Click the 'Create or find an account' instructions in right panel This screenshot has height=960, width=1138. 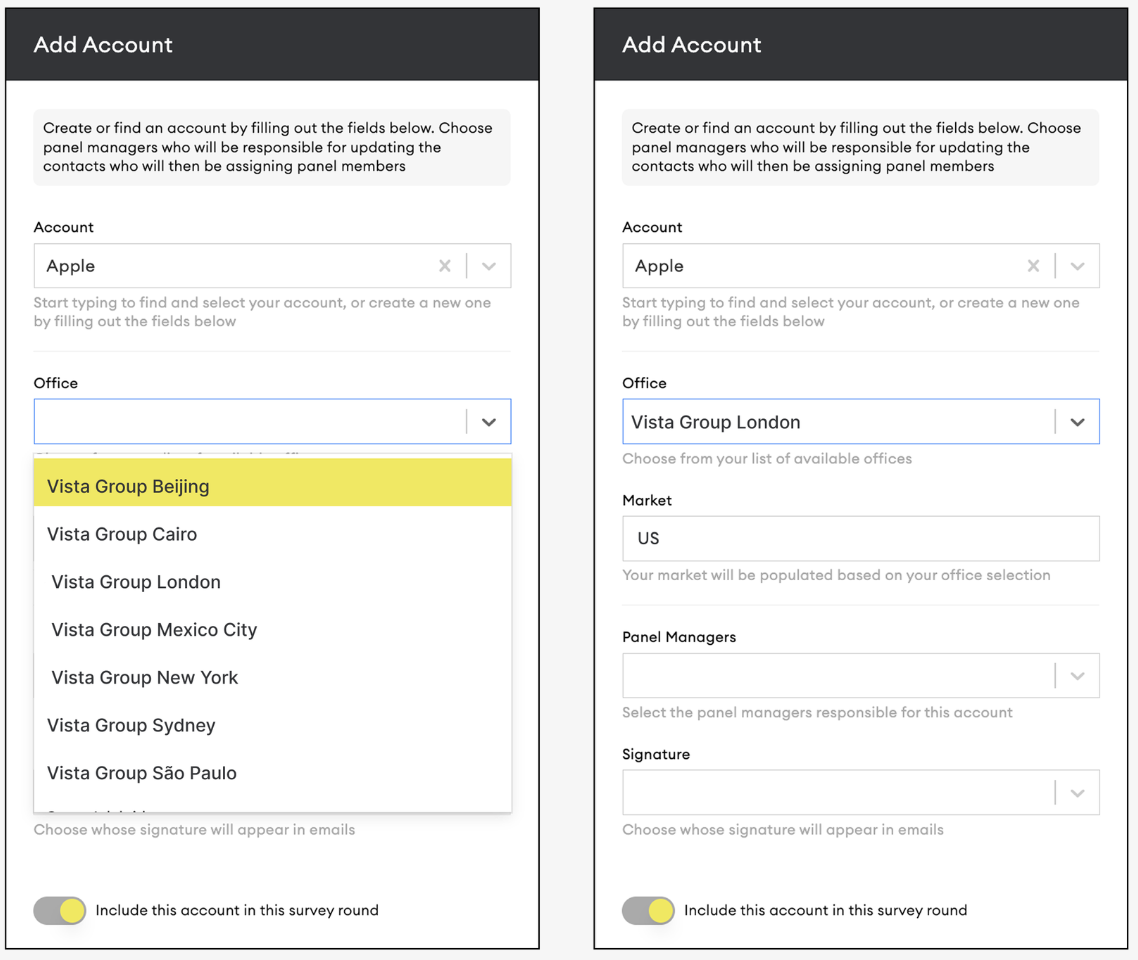861,147
